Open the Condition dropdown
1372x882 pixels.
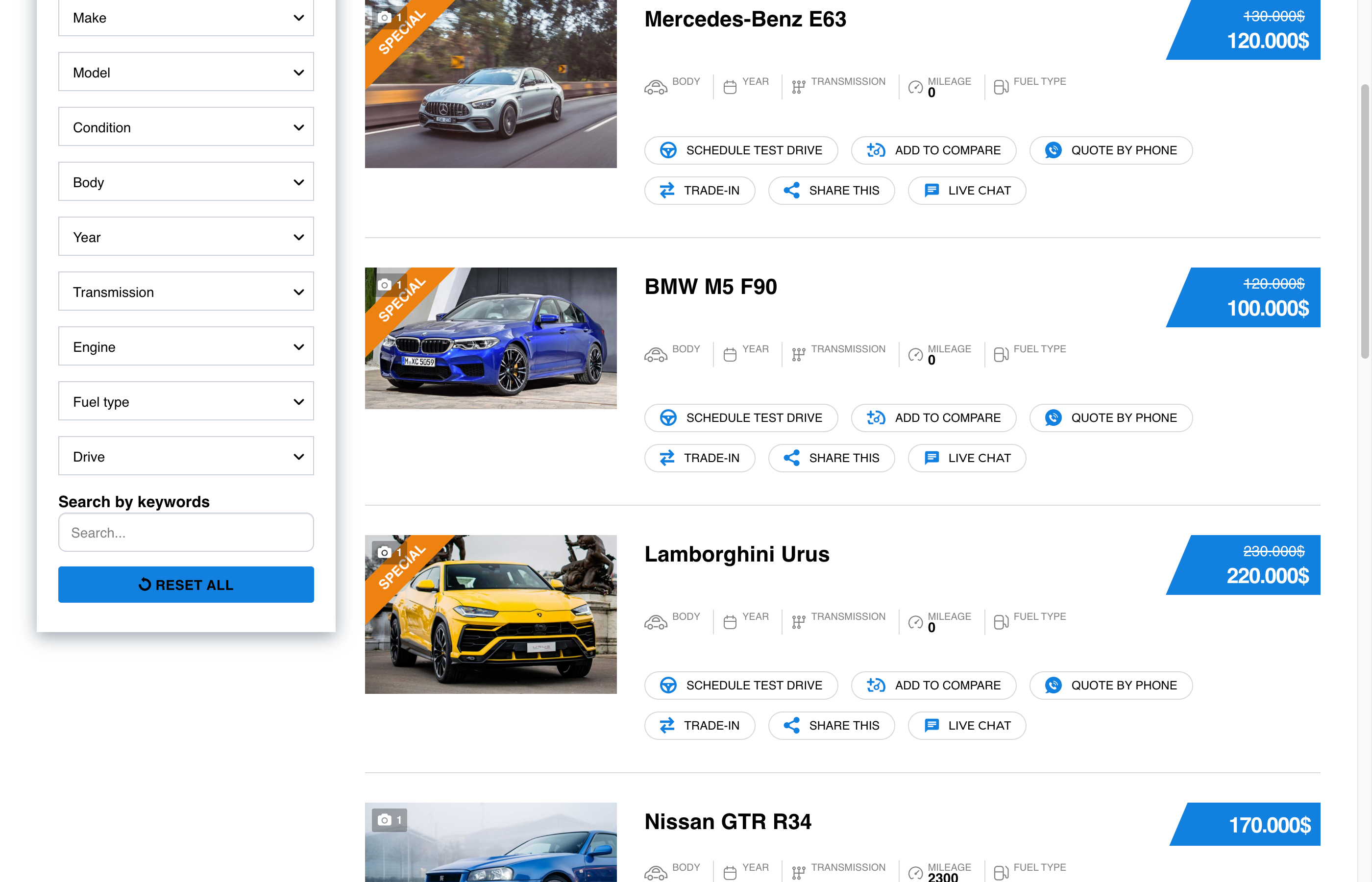(x=186, y=126)
